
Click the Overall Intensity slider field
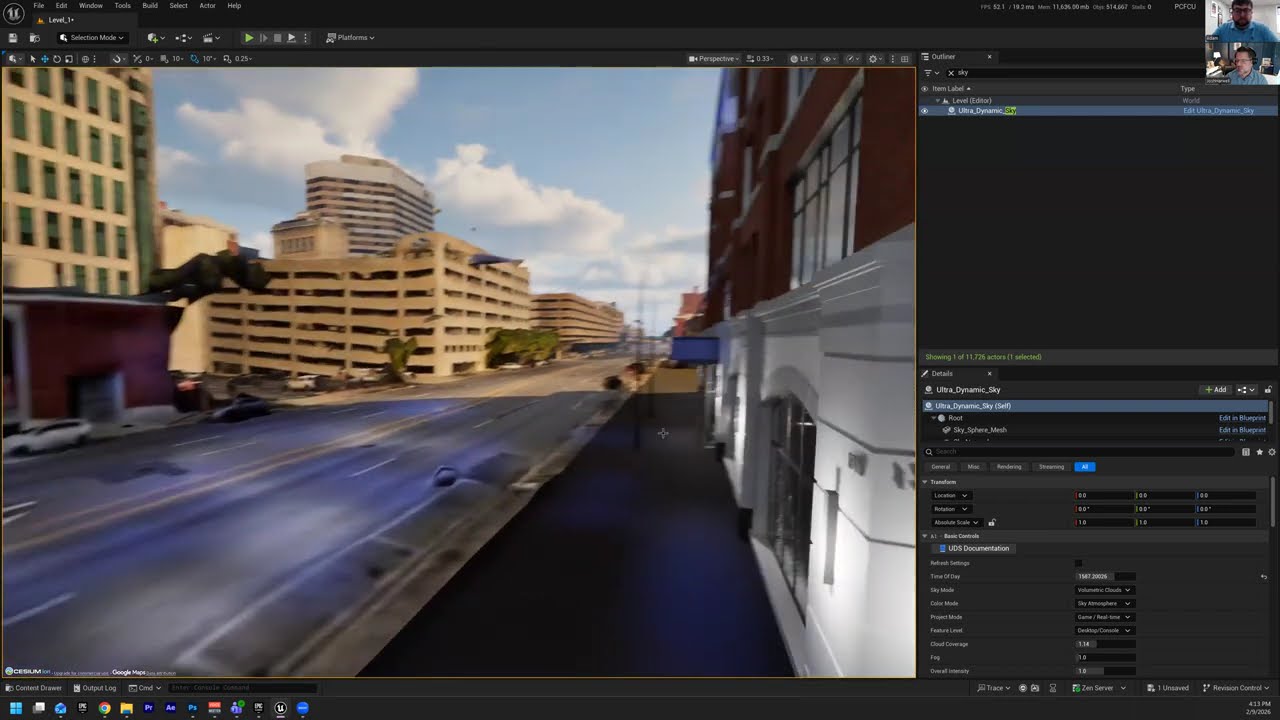tap(1105, 671)
